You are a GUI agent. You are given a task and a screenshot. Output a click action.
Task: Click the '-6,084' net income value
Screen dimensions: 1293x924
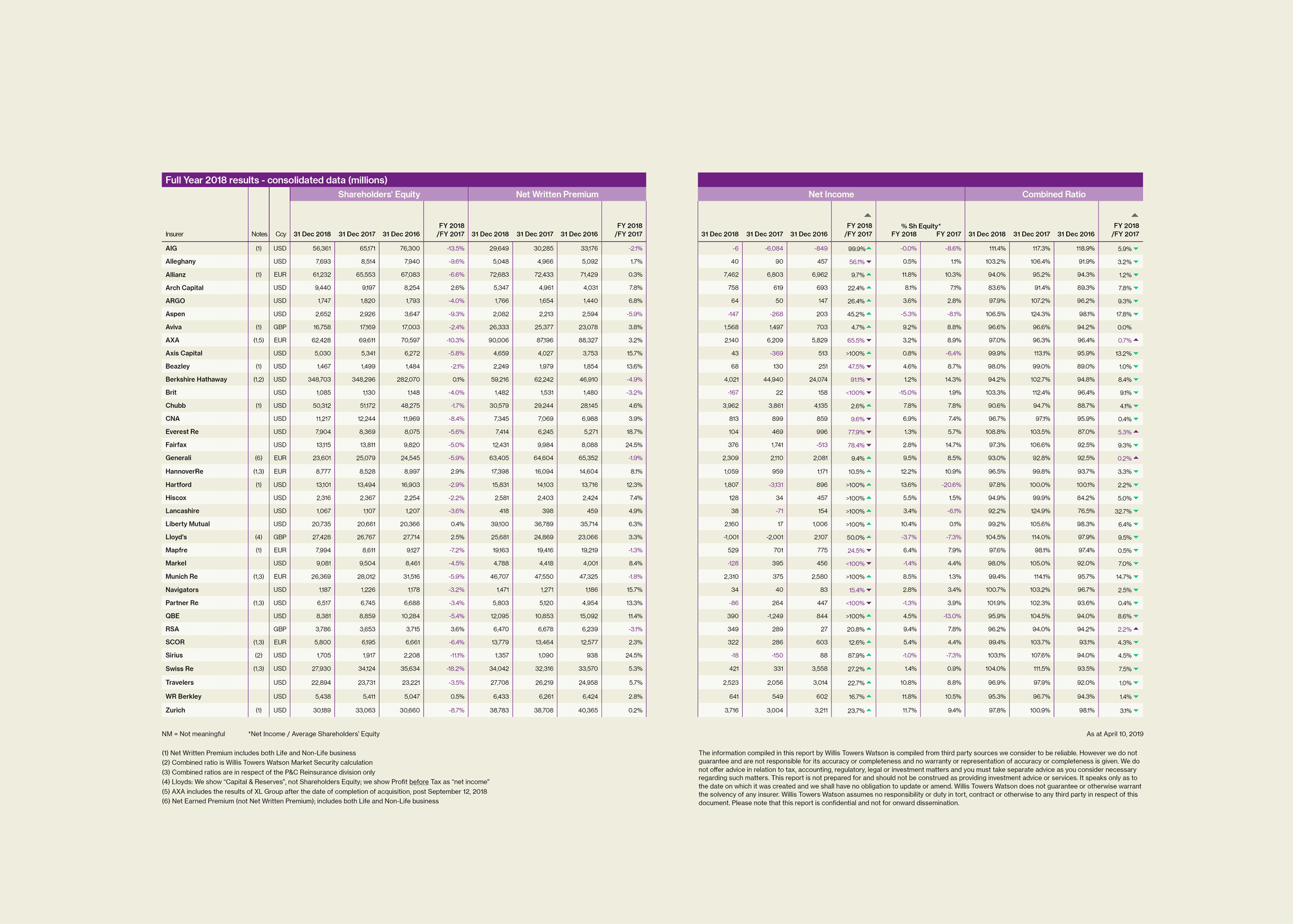tap(773, 248)
